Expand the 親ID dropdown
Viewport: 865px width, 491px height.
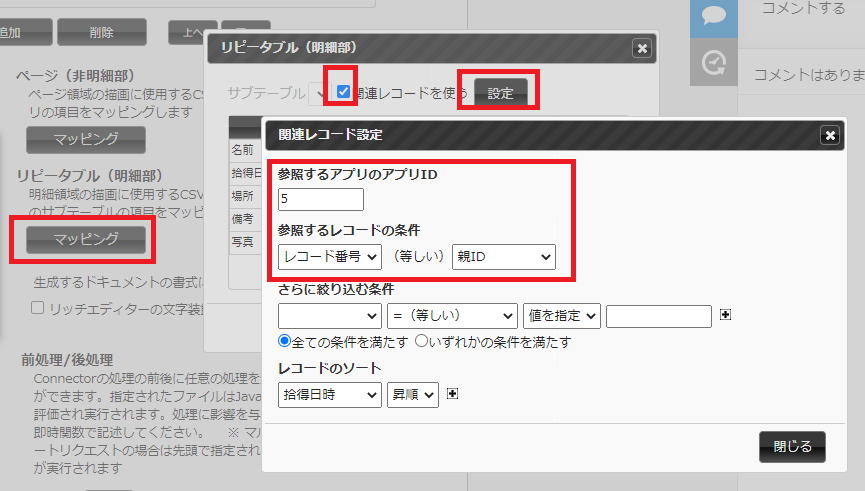click(503, 257)
